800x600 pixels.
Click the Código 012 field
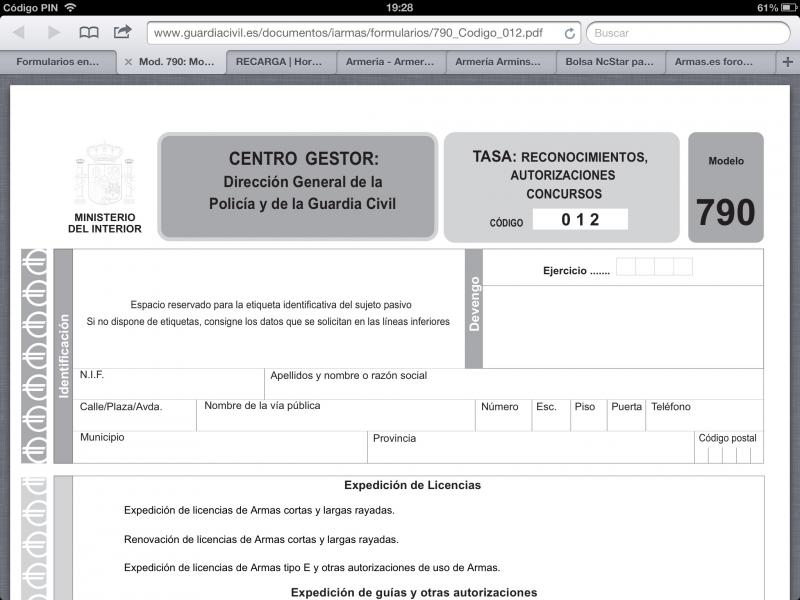(580, 220)
